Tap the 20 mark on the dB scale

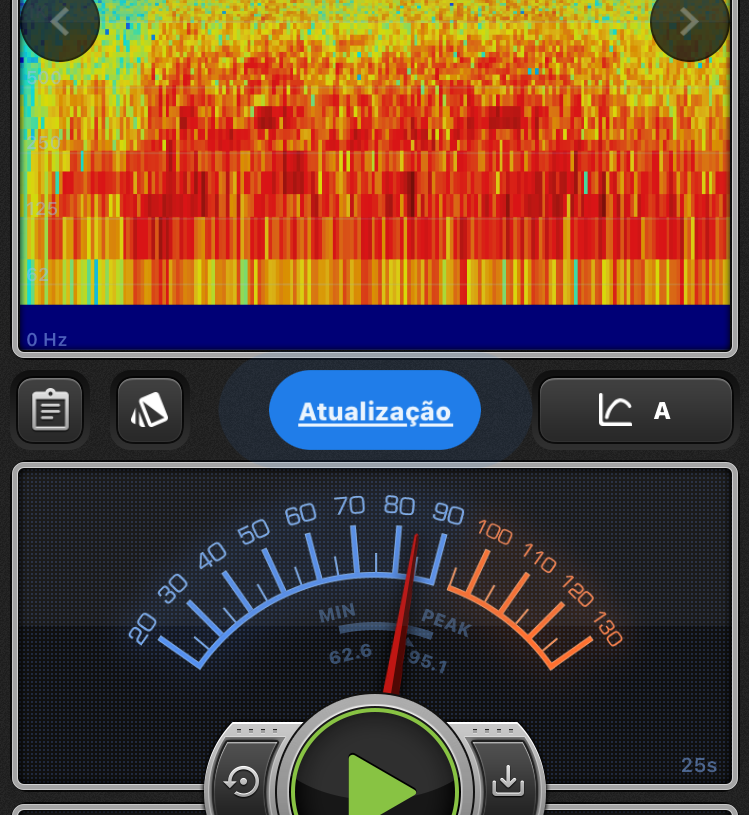tap(143, 628)
